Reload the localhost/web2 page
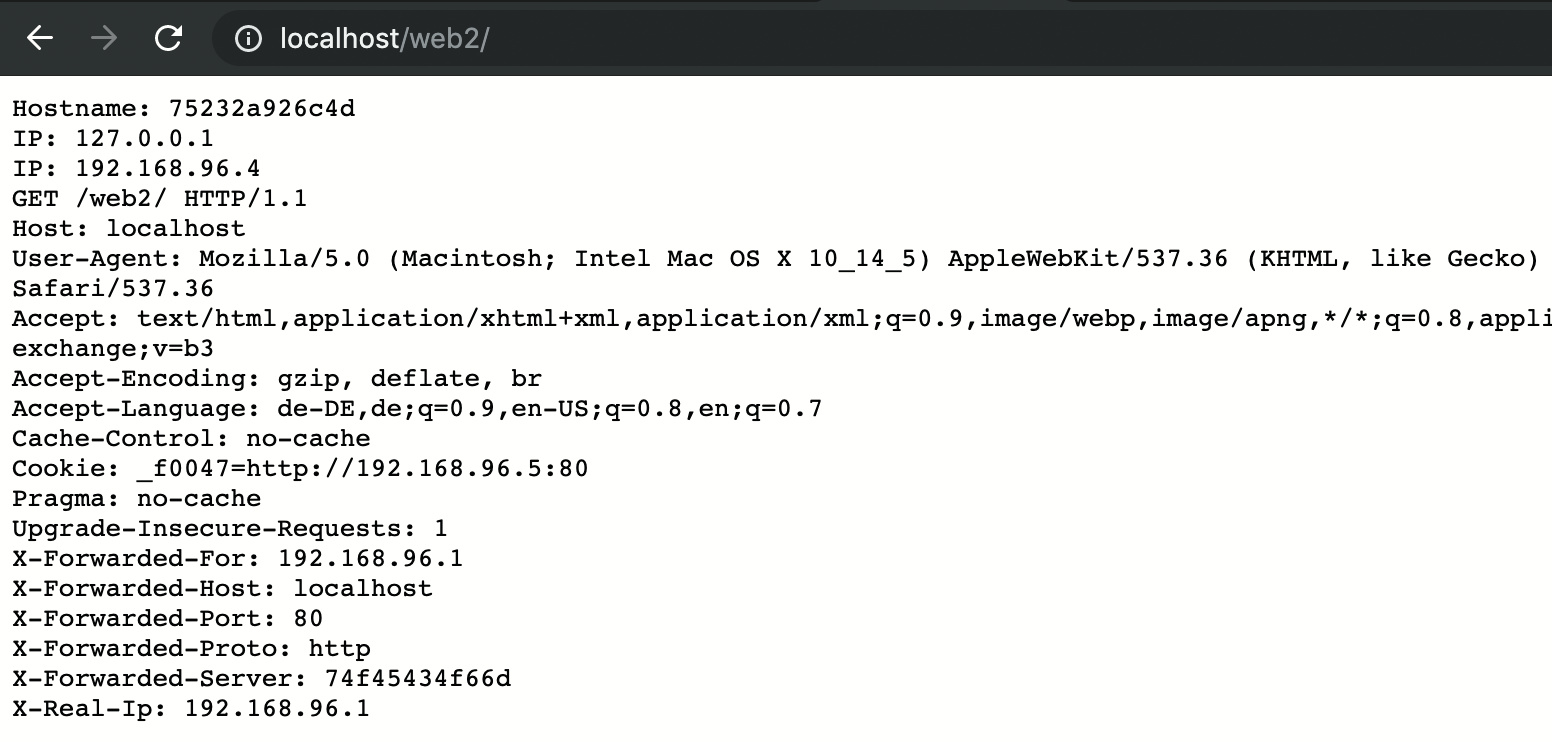This screenshot has width=1552, height=742. pyautogui.click(x=168, y=39)
